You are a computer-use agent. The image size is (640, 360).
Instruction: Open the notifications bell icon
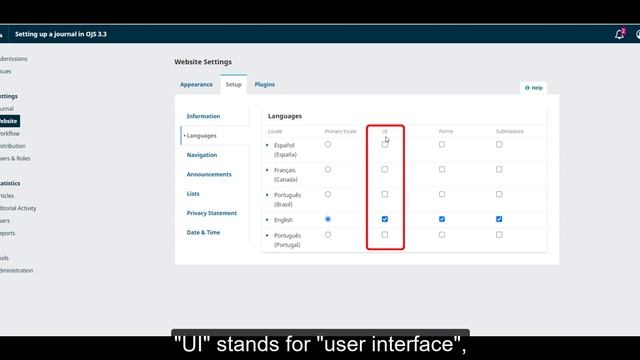[x=620, y=34]
